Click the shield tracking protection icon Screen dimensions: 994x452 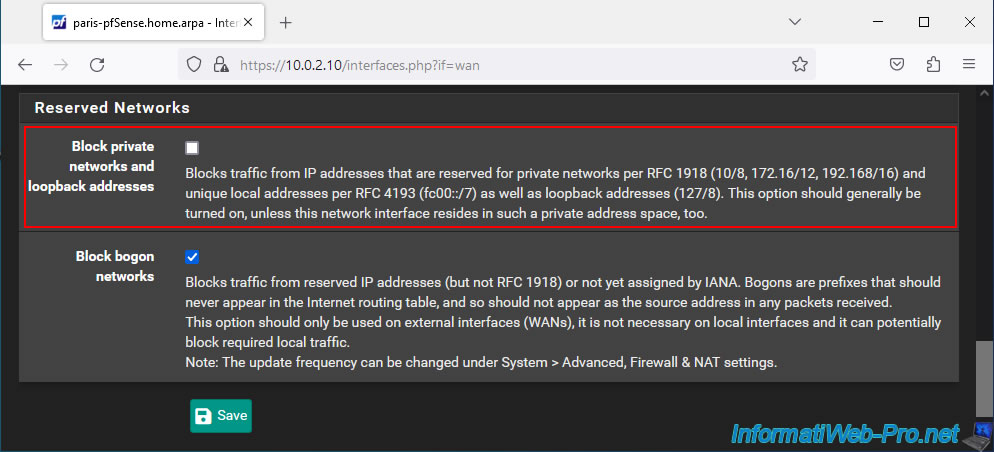(x=194, y=65)
